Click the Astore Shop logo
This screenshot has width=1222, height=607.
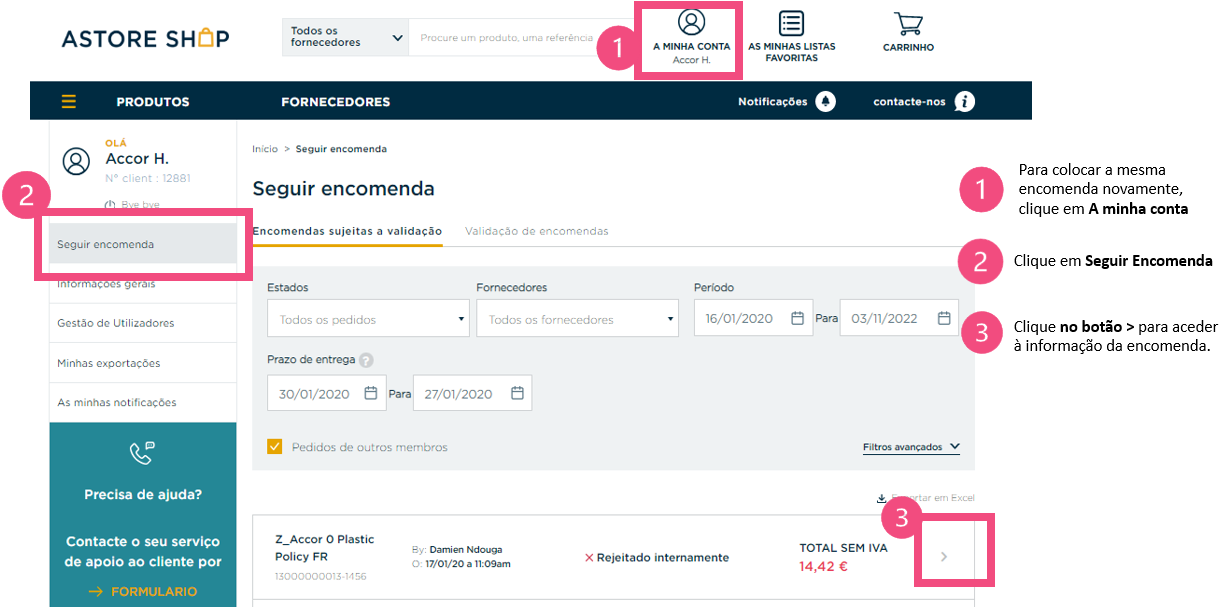coord(146,38)
